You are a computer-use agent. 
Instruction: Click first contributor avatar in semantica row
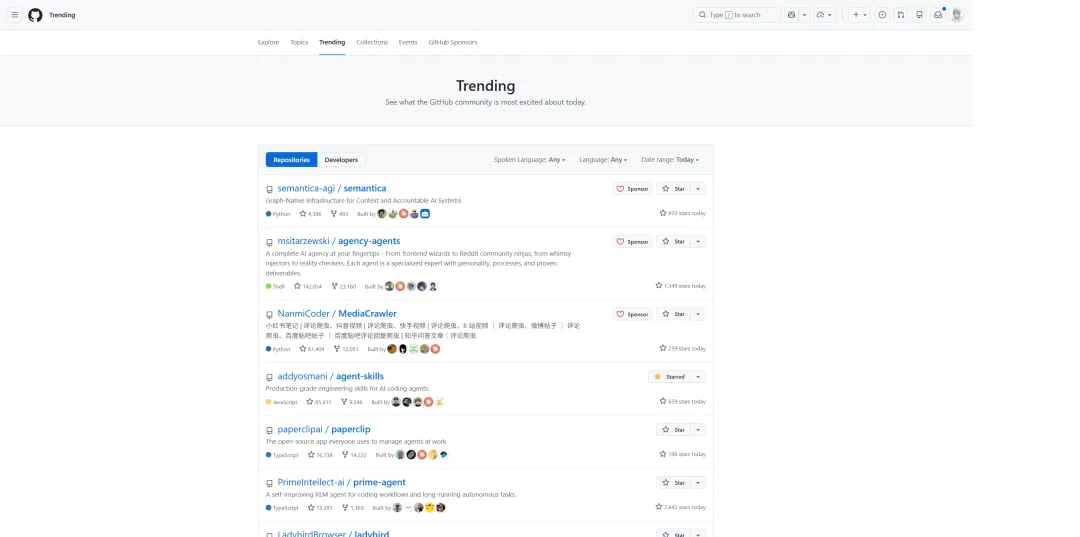[382, 214]
